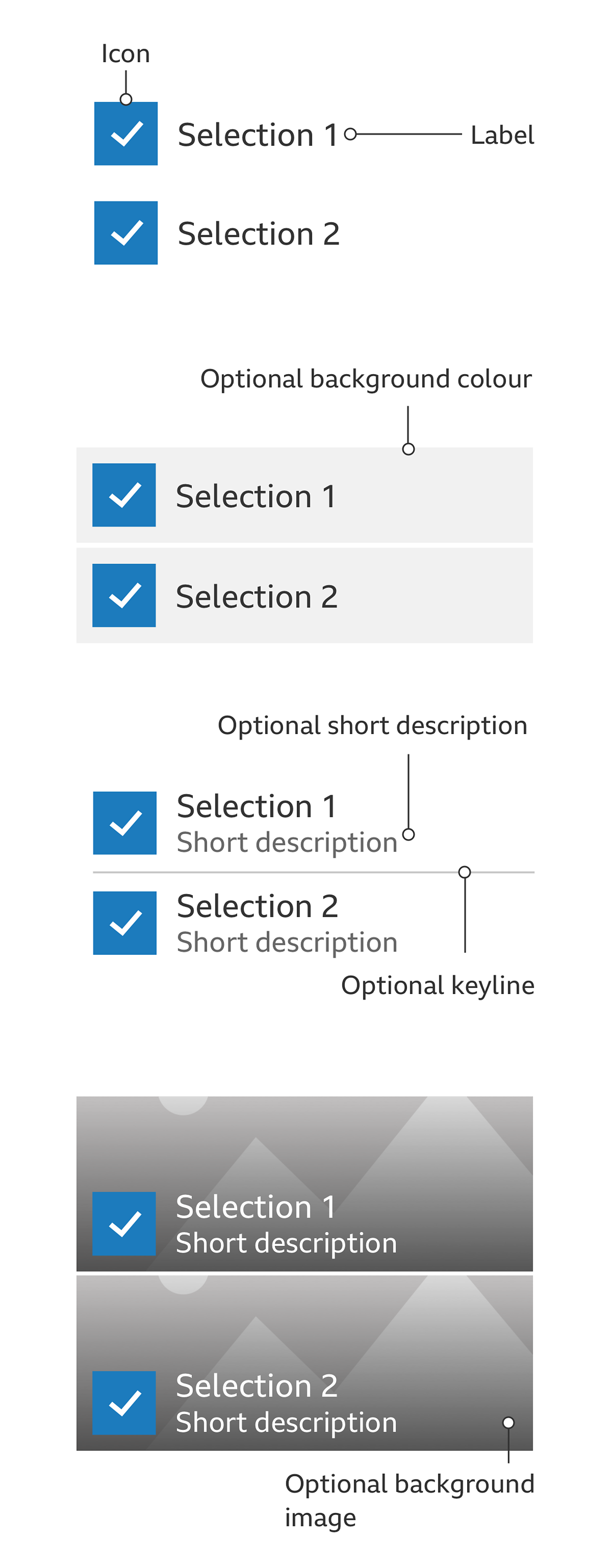Screen dimensions: 612x1568
Task: Click the sun half-circle in the upper background image
Action: [183, 1104]
